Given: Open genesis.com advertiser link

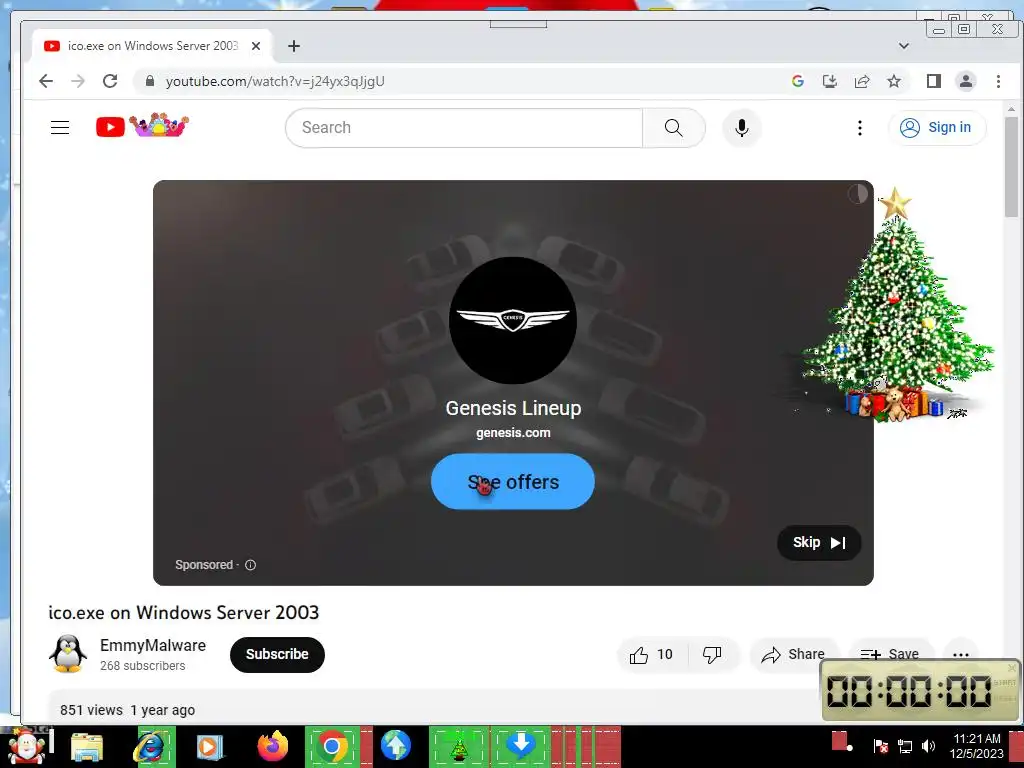Looking at the screenshot, I should click(x=513, y=432).
